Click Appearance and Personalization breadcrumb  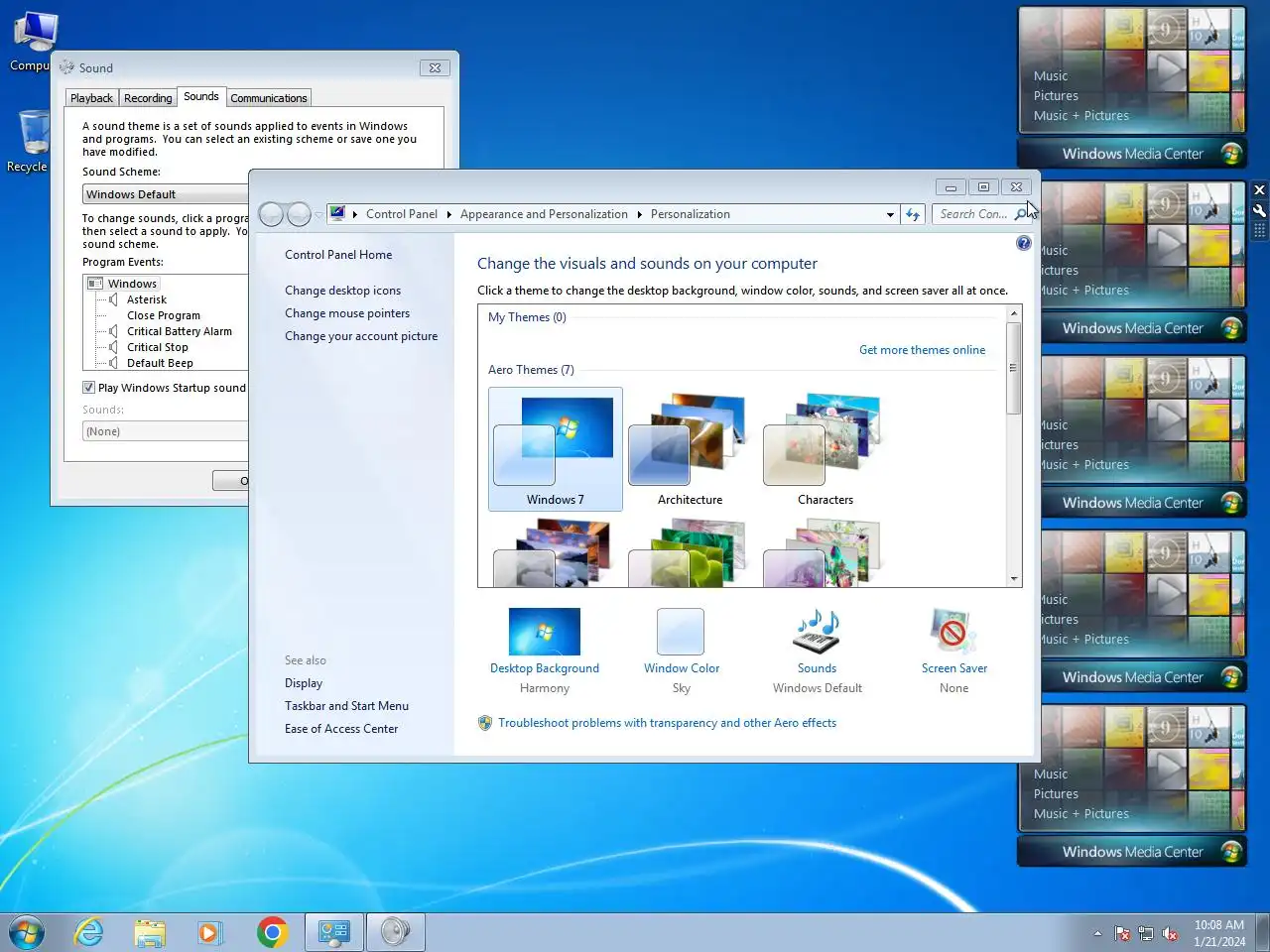click(544, 214)
